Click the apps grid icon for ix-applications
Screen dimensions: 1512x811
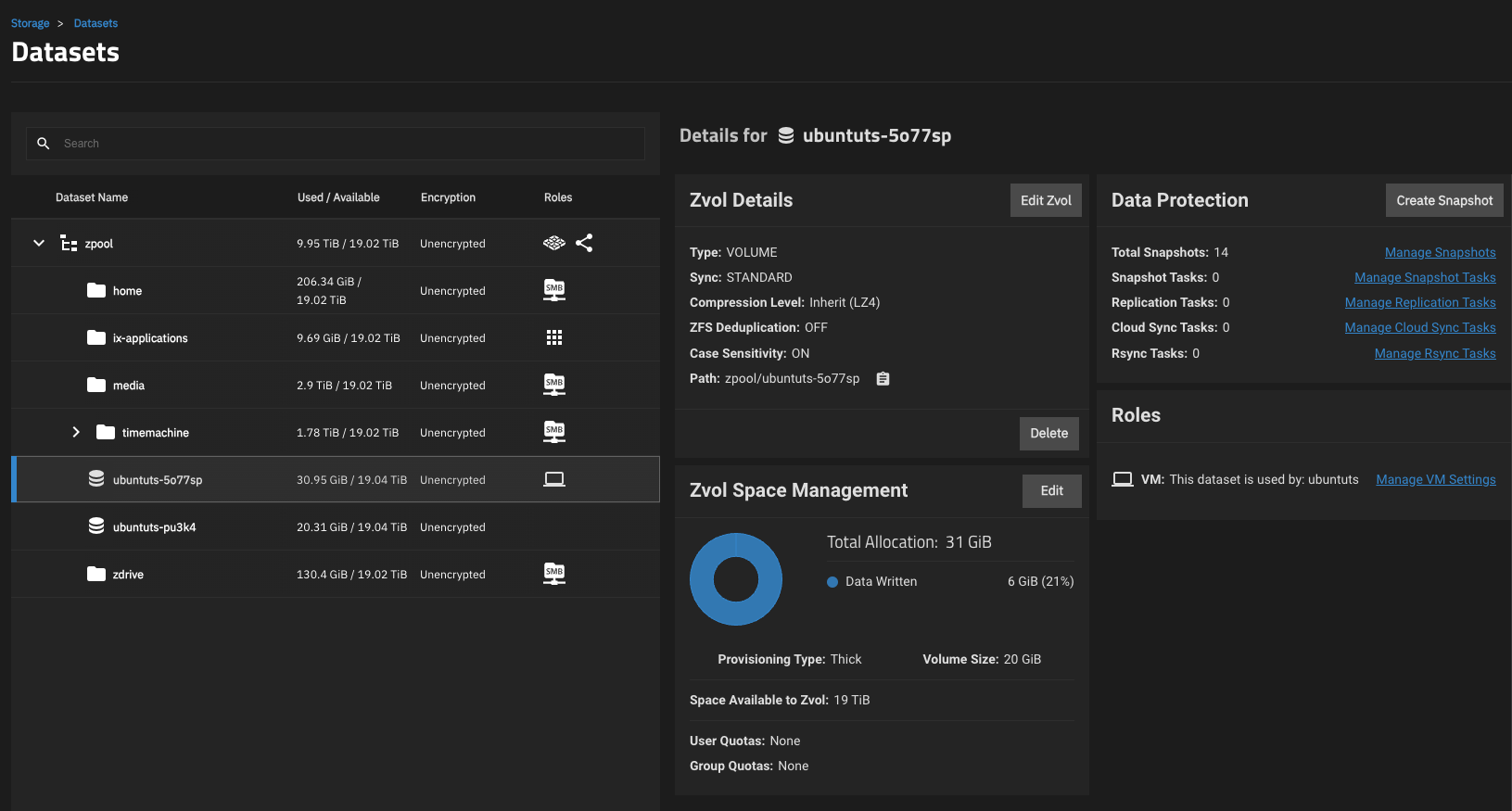pos(554,337)
